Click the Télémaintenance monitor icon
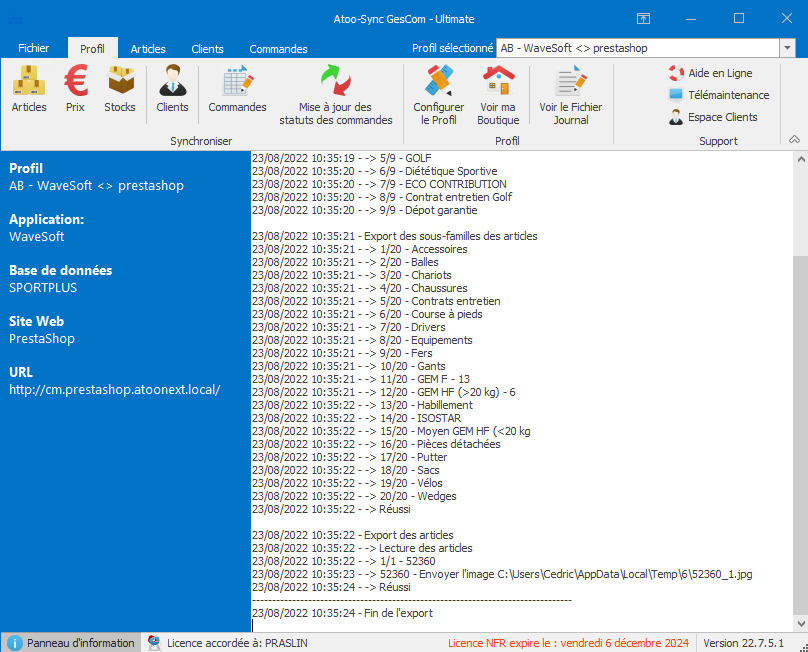The width and height of the screenshot is (808, 652). coord(676,95)
